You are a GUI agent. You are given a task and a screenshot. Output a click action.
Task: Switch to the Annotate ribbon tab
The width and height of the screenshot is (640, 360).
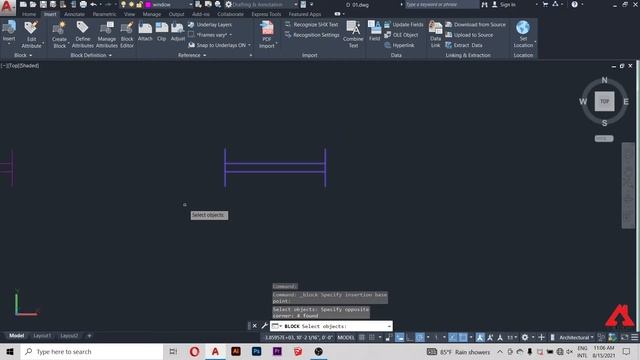coord(74,14)
